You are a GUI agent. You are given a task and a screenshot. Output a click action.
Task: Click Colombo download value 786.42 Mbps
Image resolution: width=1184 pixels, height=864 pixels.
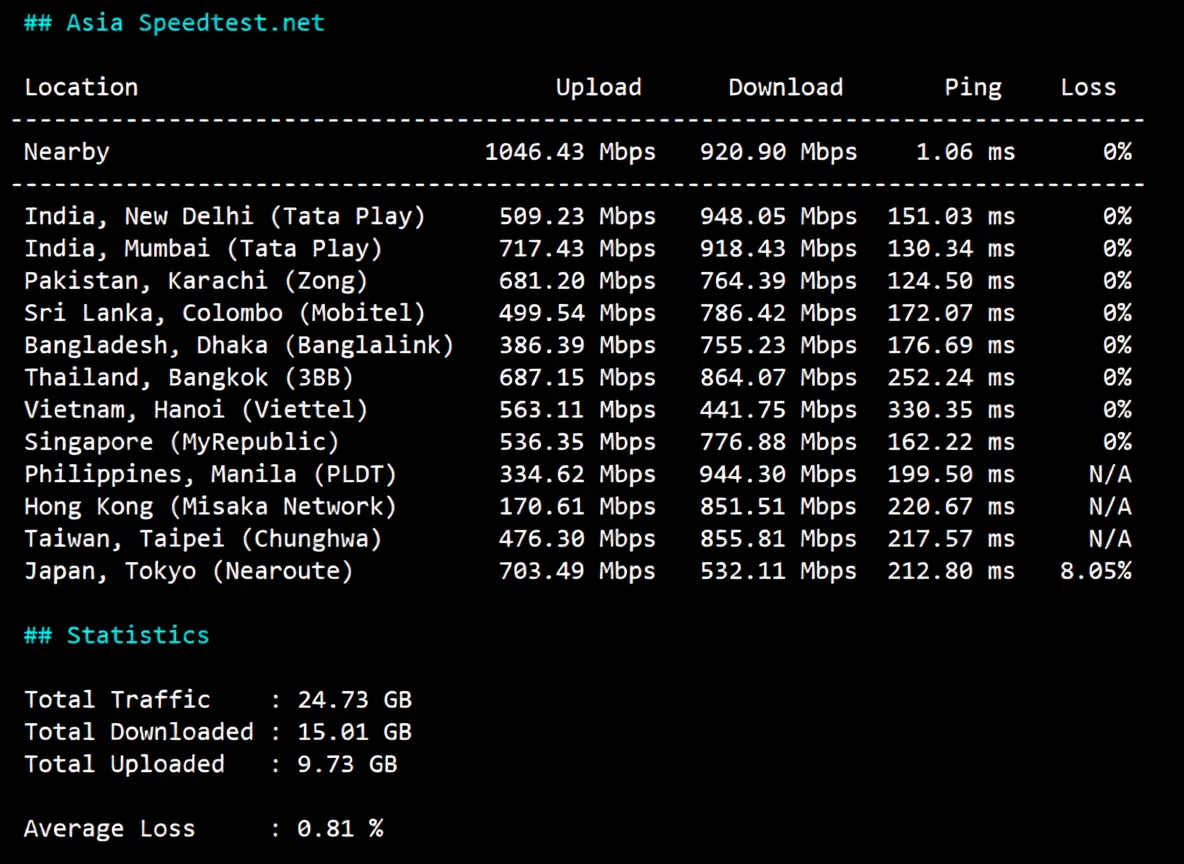[x=779, y=313]
